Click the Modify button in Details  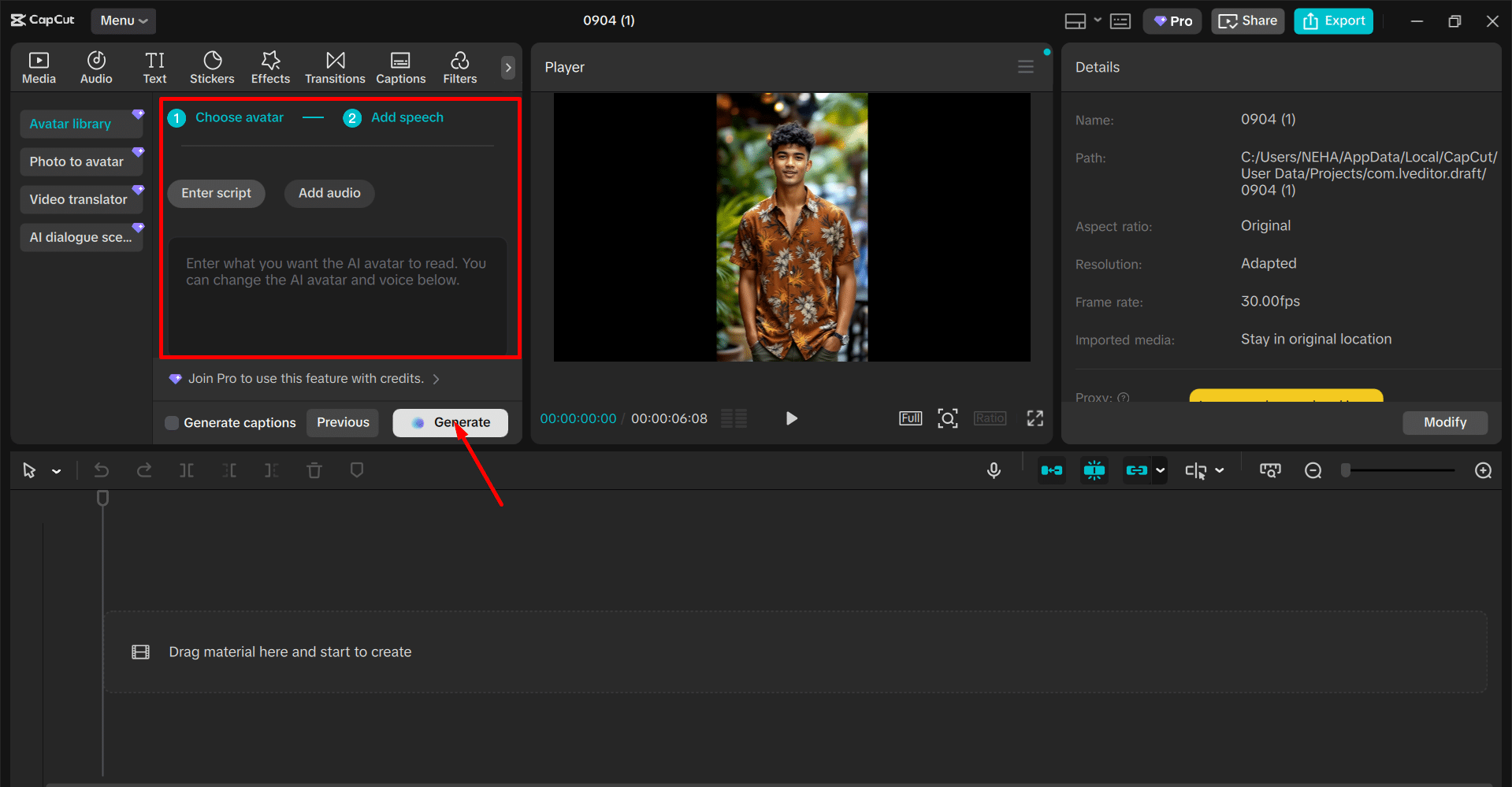click(1444, 422)
